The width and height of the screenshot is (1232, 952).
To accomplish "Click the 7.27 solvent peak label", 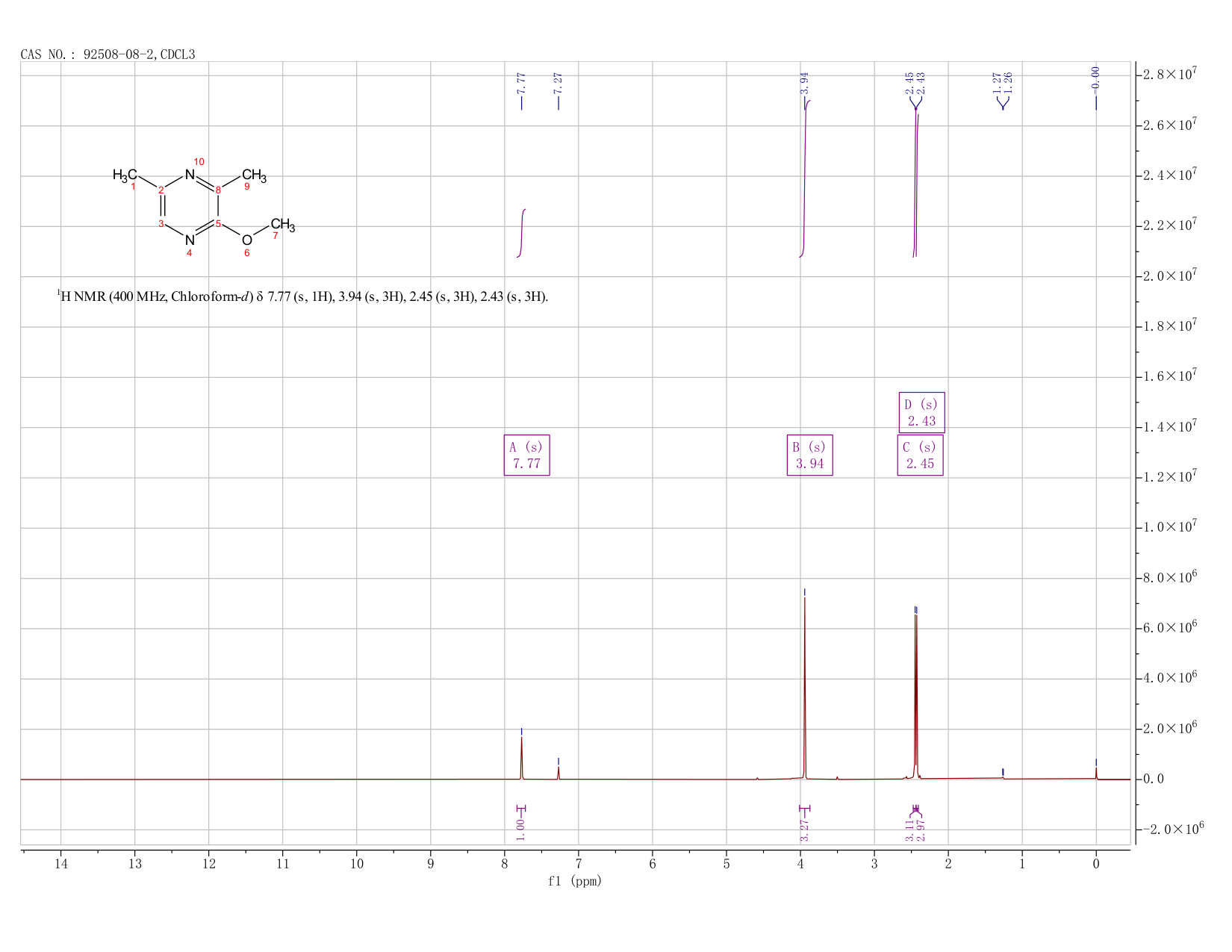I will coord(558,81).
